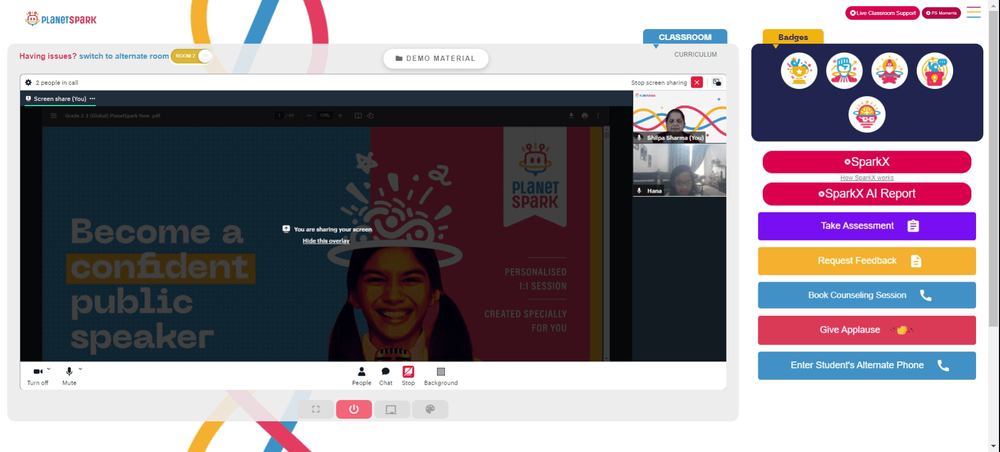Enter fullscreen with the expand icon
Viewport: 1000px width, 452px height.
click(x=316, y=409)
